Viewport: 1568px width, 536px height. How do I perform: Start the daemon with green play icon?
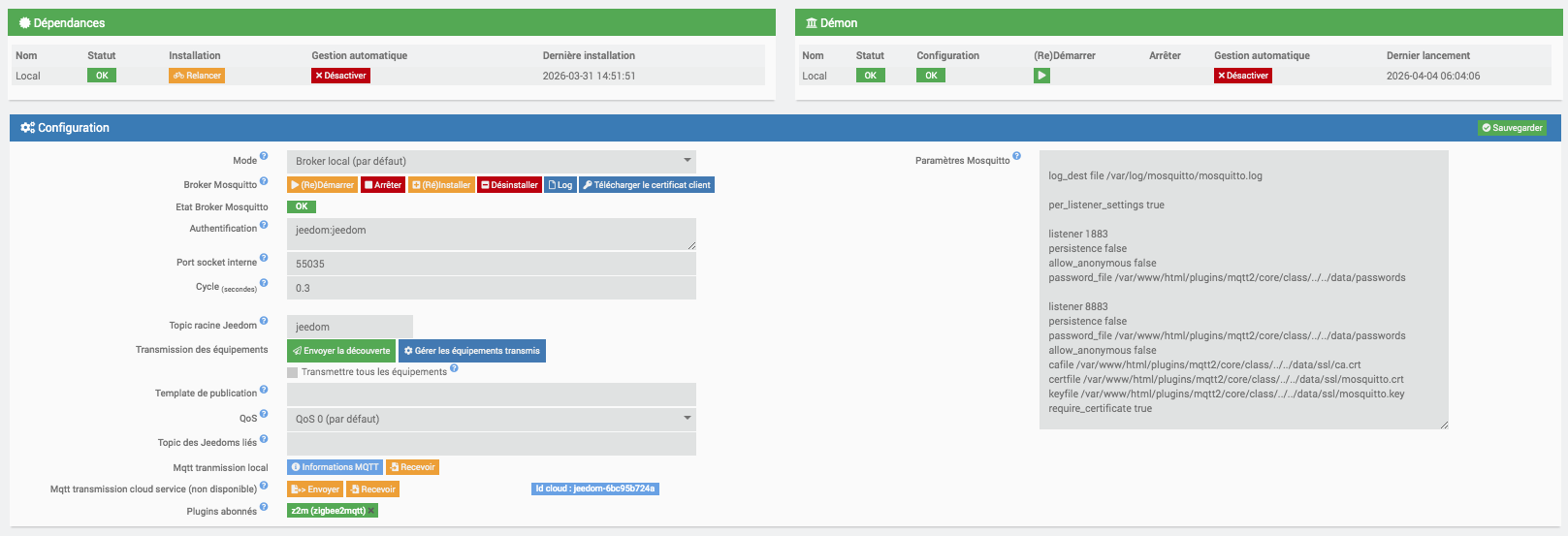[1041, 76]
